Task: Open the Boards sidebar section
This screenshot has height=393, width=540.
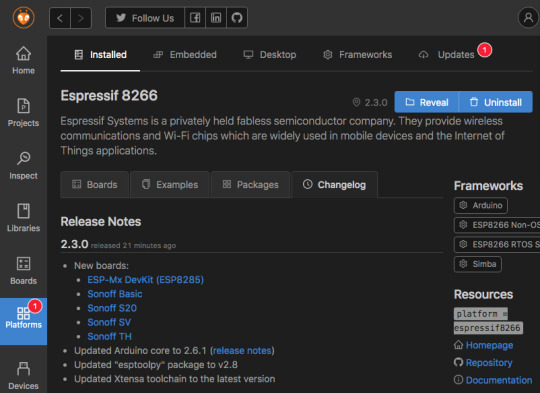Action: coord(23,270)
